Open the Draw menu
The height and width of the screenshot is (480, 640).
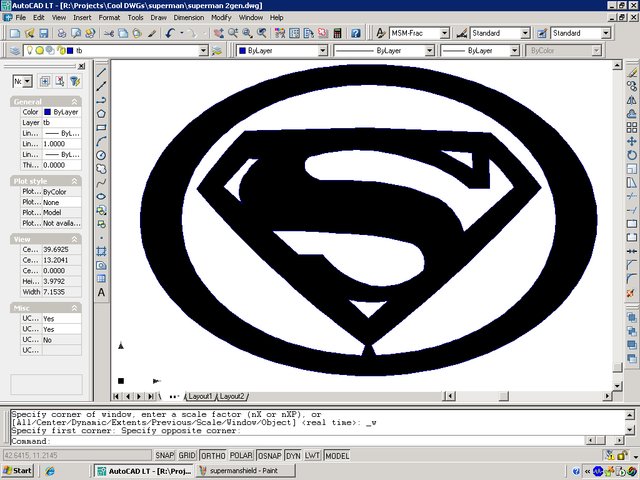pos(158,18)
